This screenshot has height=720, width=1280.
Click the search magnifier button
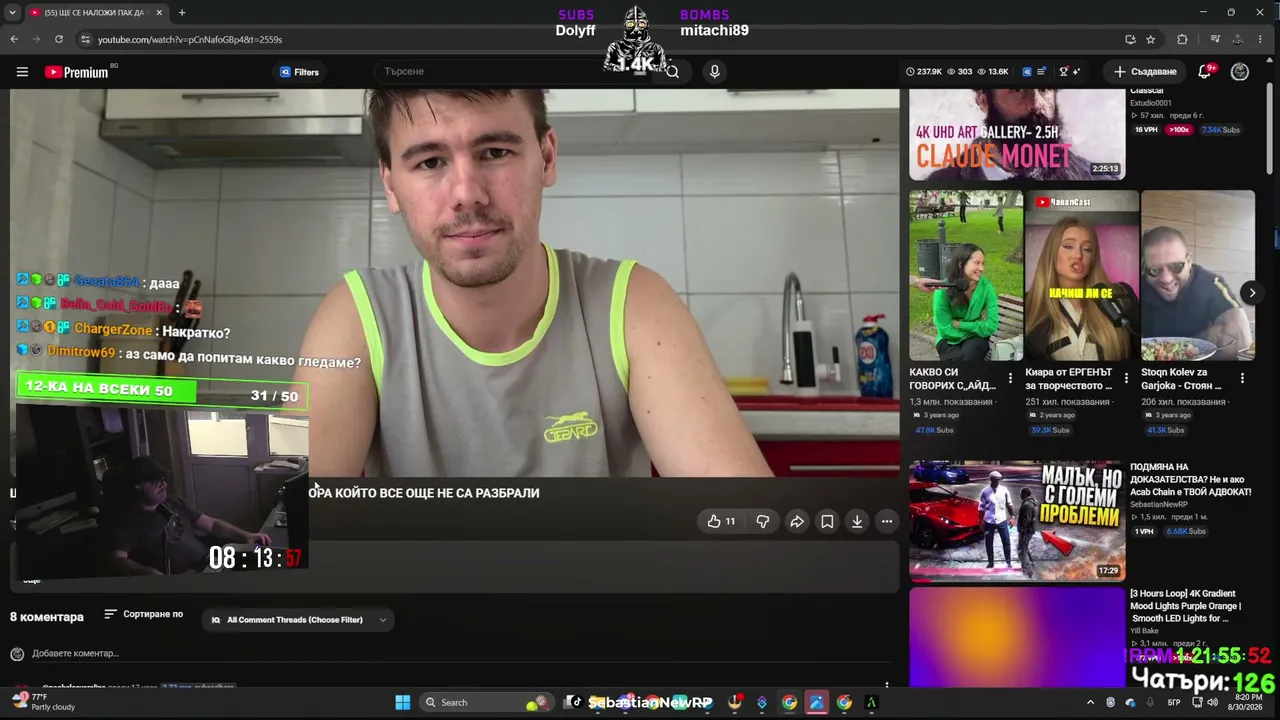coord(672,72)
